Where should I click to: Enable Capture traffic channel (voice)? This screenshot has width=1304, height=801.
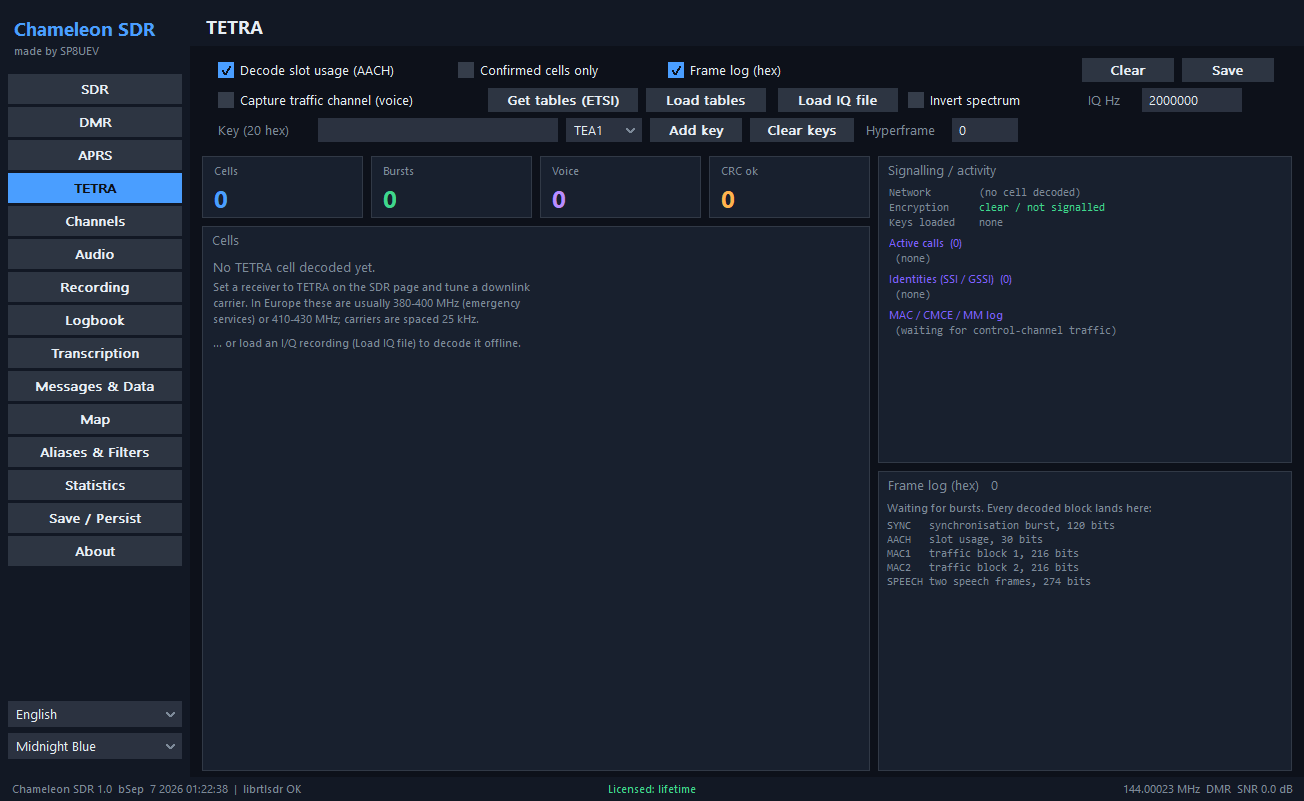pos(226,100)
